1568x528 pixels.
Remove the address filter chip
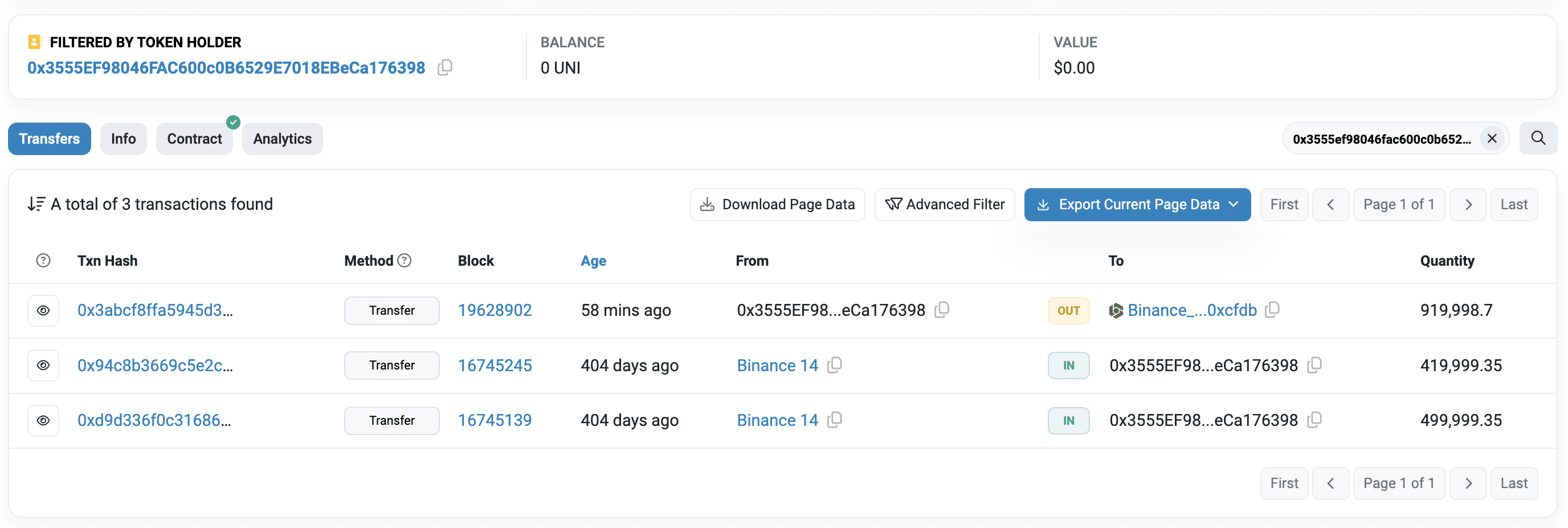[x=1492, y=138]
